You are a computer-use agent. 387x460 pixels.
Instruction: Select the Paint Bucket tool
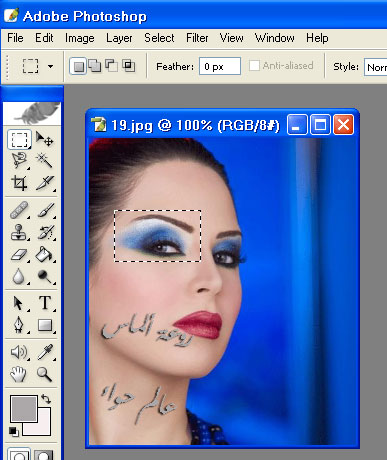coord(44,254)
